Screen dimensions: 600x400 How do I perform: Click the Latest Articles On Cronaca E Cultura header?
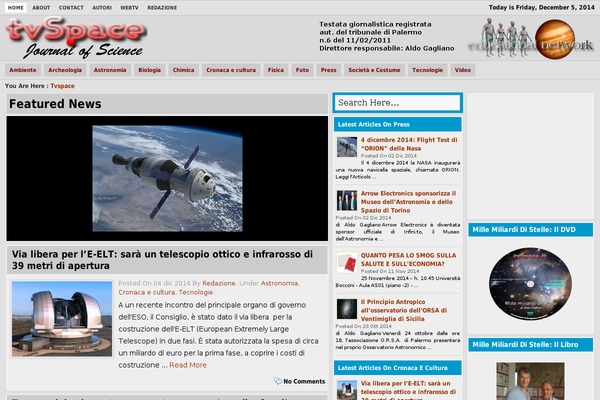[398, 368]
